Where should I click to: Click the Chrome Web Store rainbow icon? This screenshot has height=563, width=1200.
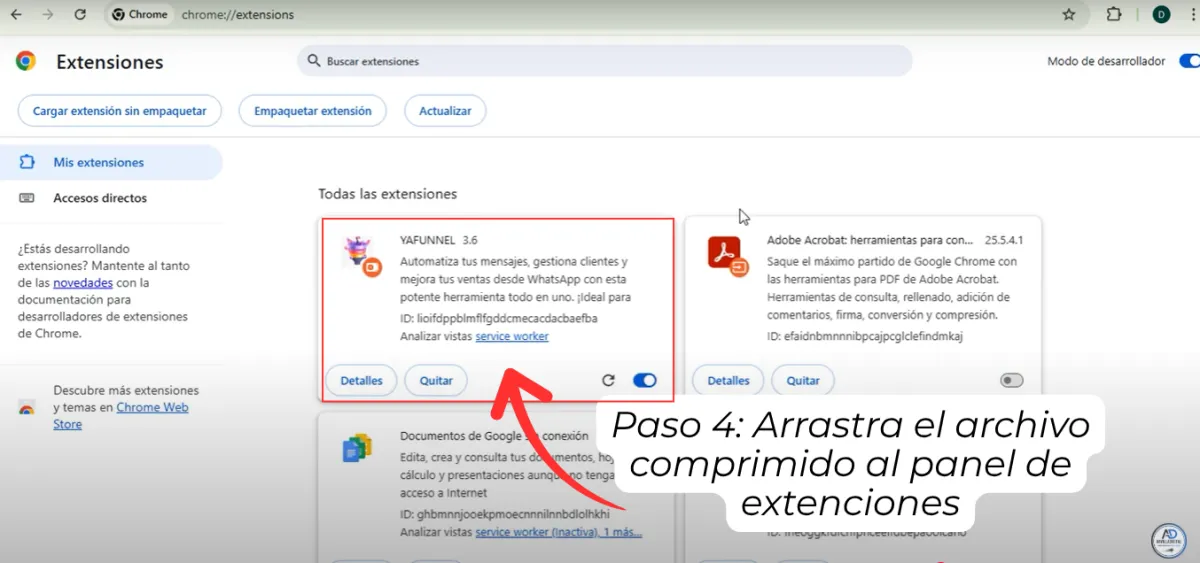click(27, 407)
